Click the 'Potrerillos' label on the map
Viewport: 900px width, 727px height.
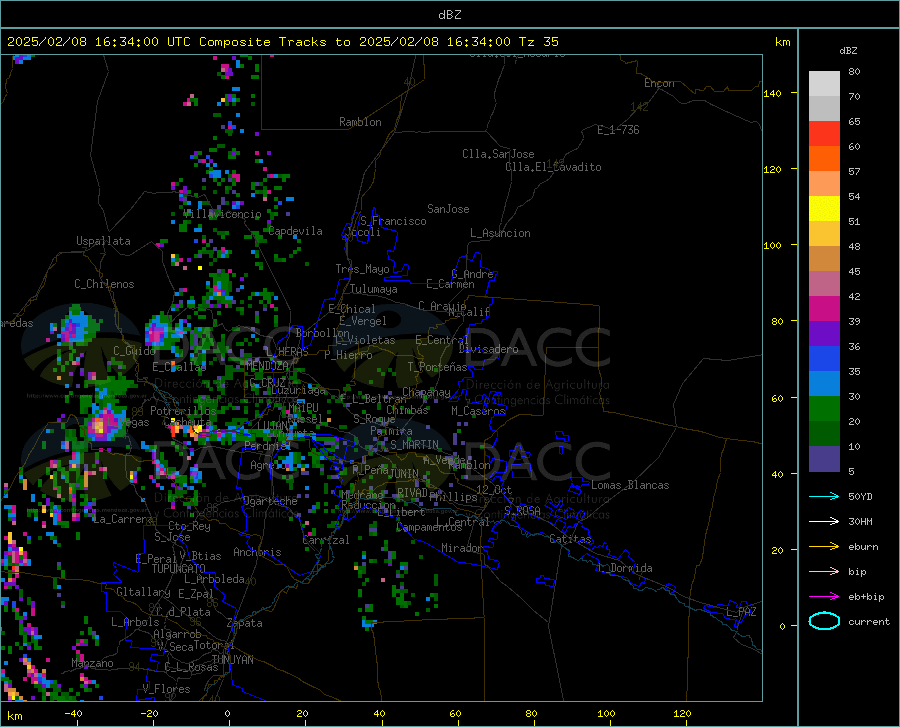point(183,410)
